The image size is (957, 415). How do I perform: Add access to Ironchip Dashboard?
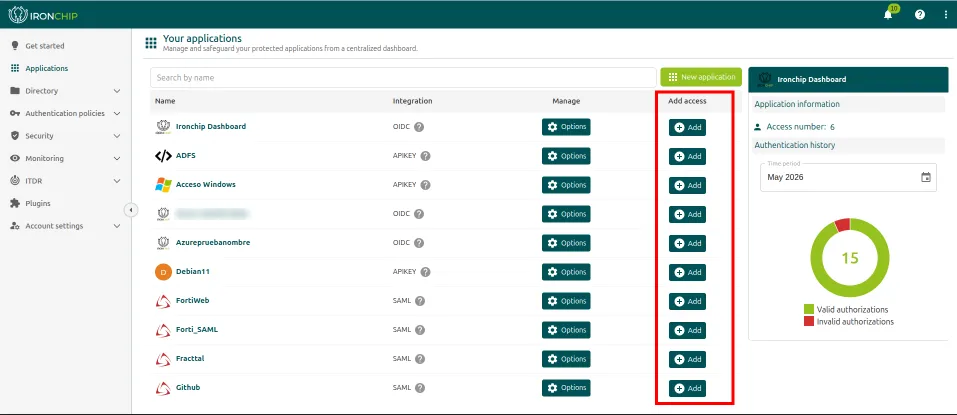pos(687,128)
